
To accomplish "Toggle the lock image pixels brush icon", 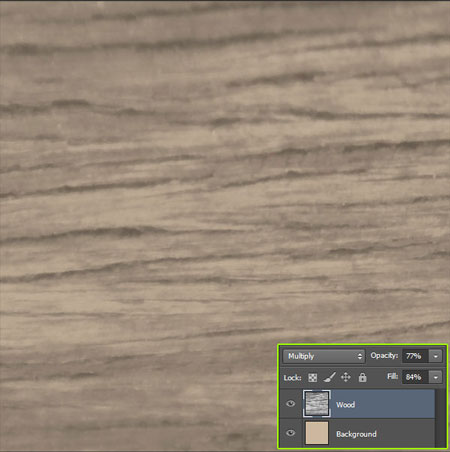I will tap(329, 377).
